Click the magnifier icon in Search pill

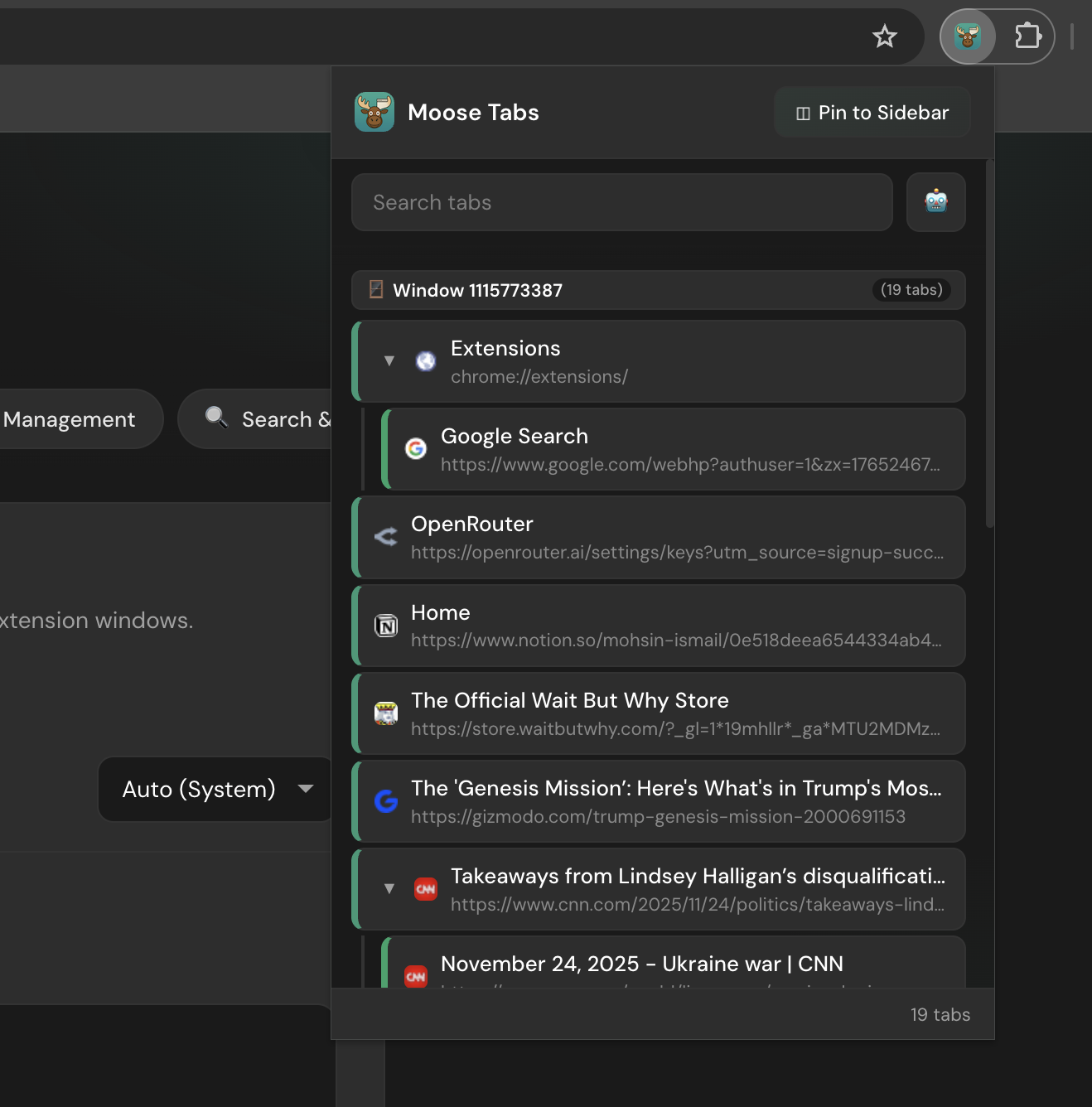pos(216,418)
